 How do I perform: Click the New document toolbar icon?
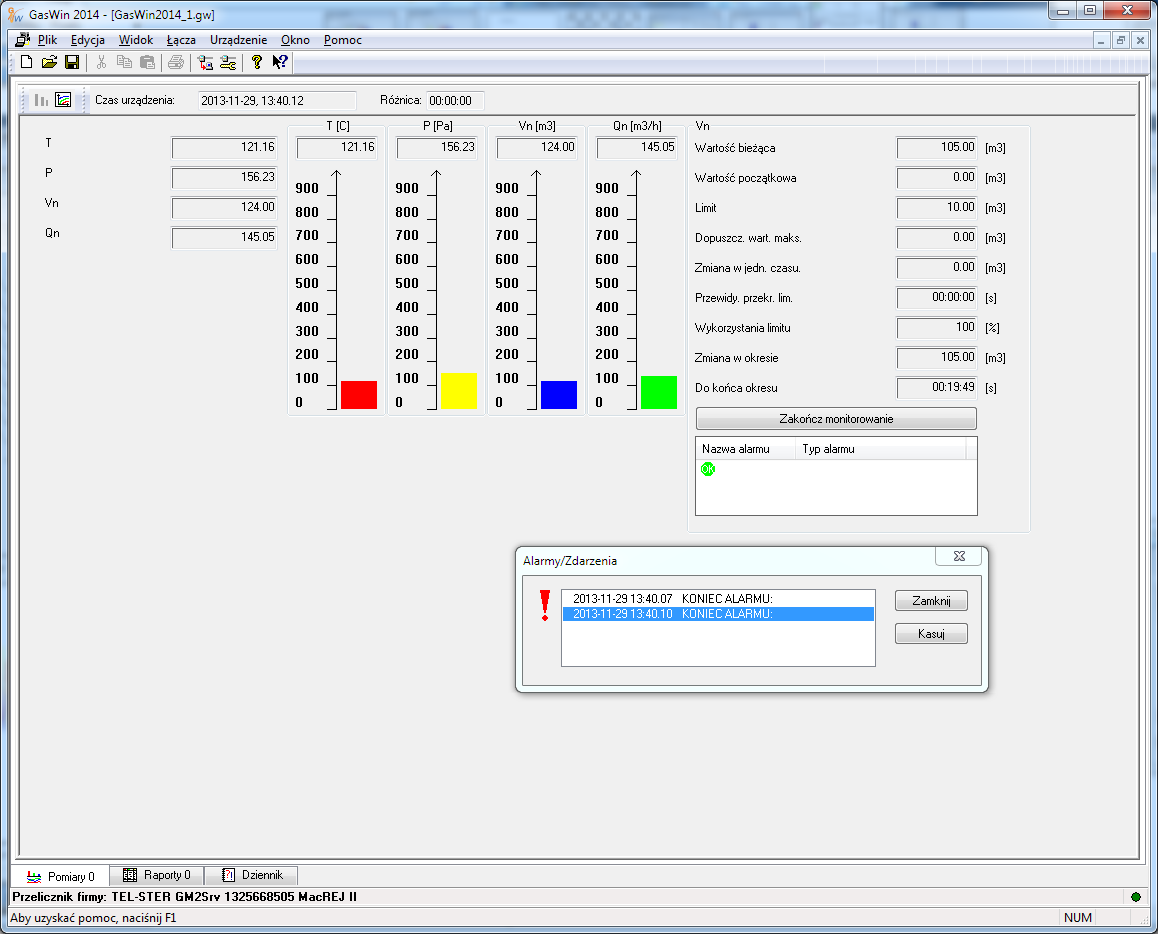27,63
